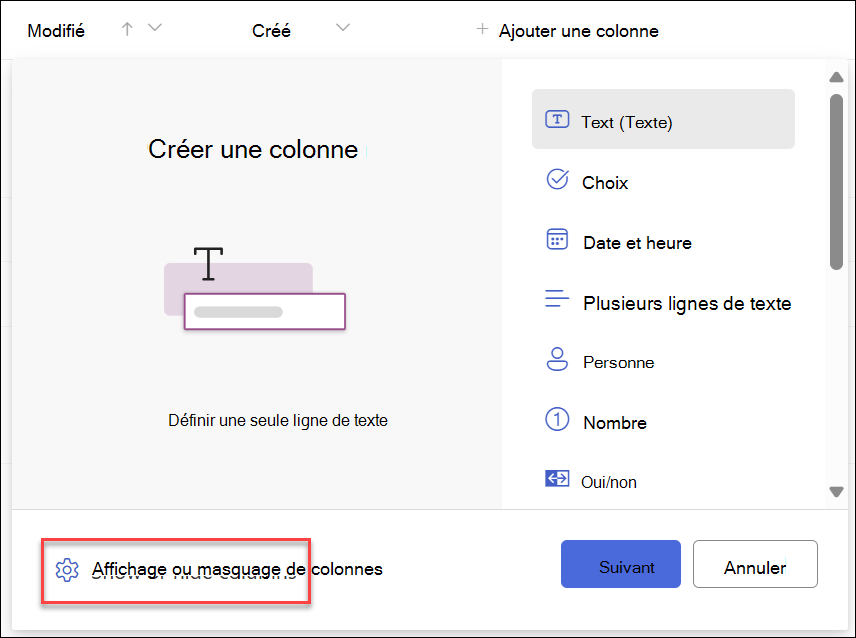
Task: Click the Nombre number icon
Action: (557, 419)
